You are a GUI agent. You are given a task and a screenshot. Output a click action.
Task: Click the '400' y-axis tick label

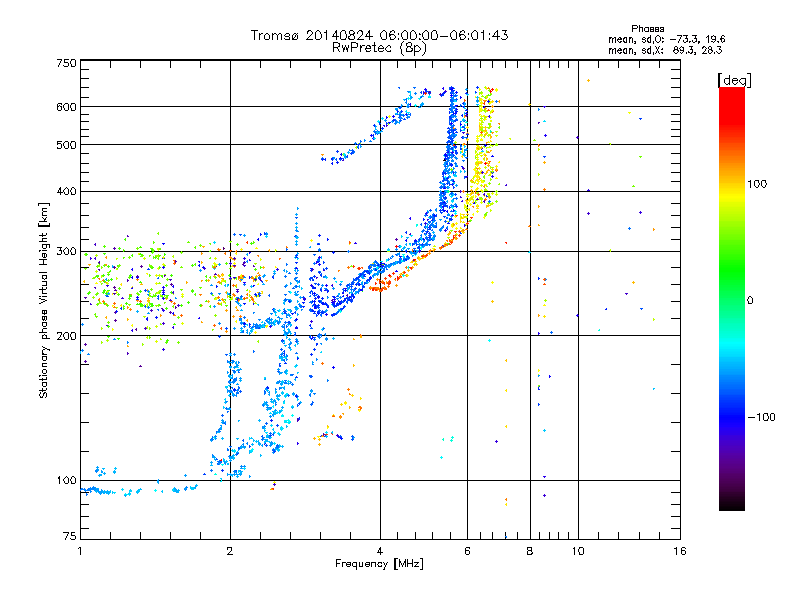(66, 192)
